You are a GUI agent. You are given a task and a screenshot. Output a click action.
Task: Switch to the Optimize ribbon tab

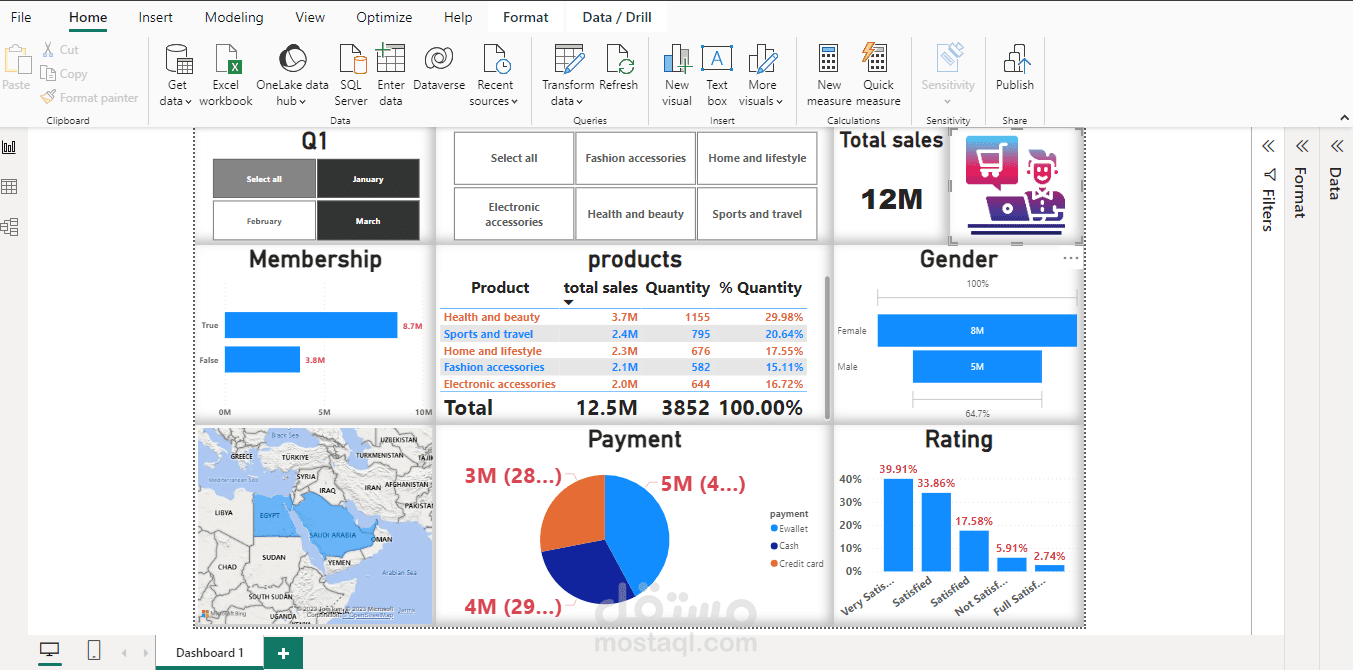coord(384,17)
